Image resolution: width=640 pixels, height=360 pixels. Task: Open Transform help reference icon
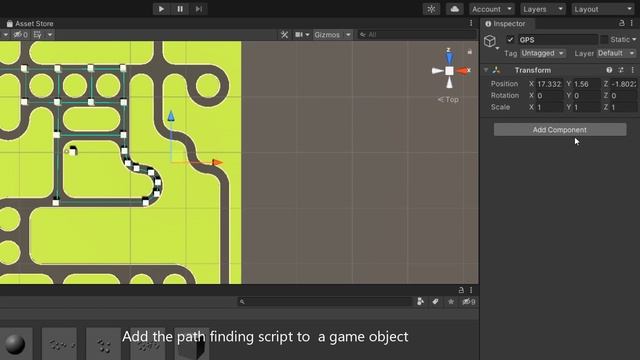pos(609,70)
